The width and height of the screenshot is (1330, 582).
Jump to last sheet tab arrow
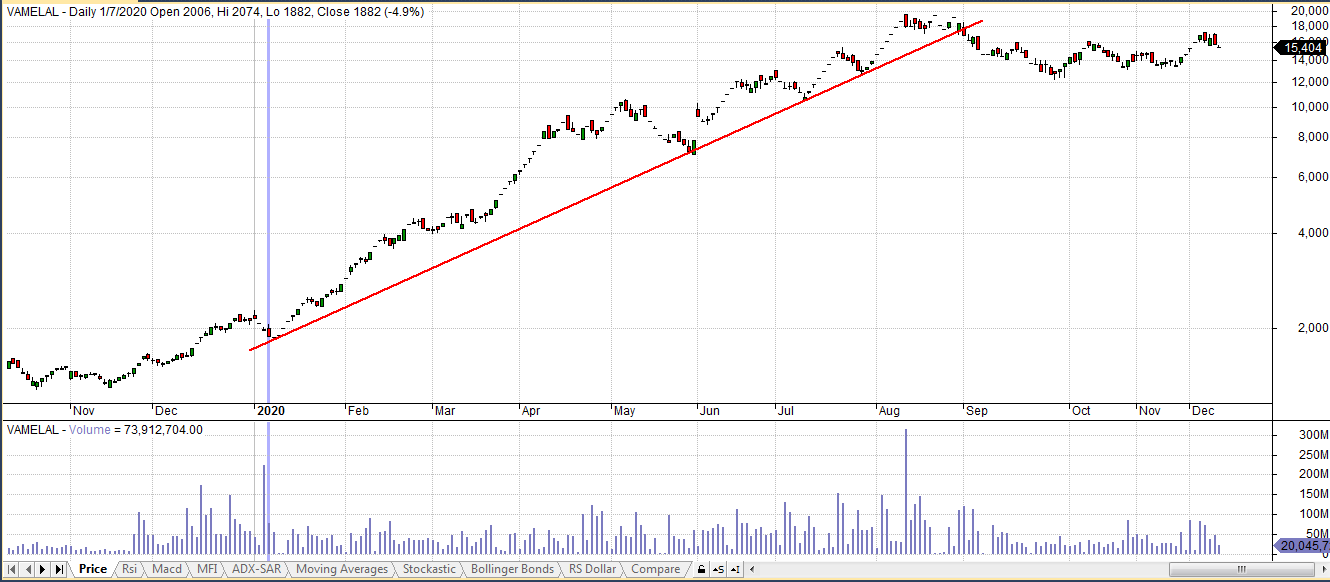[59, 569]
